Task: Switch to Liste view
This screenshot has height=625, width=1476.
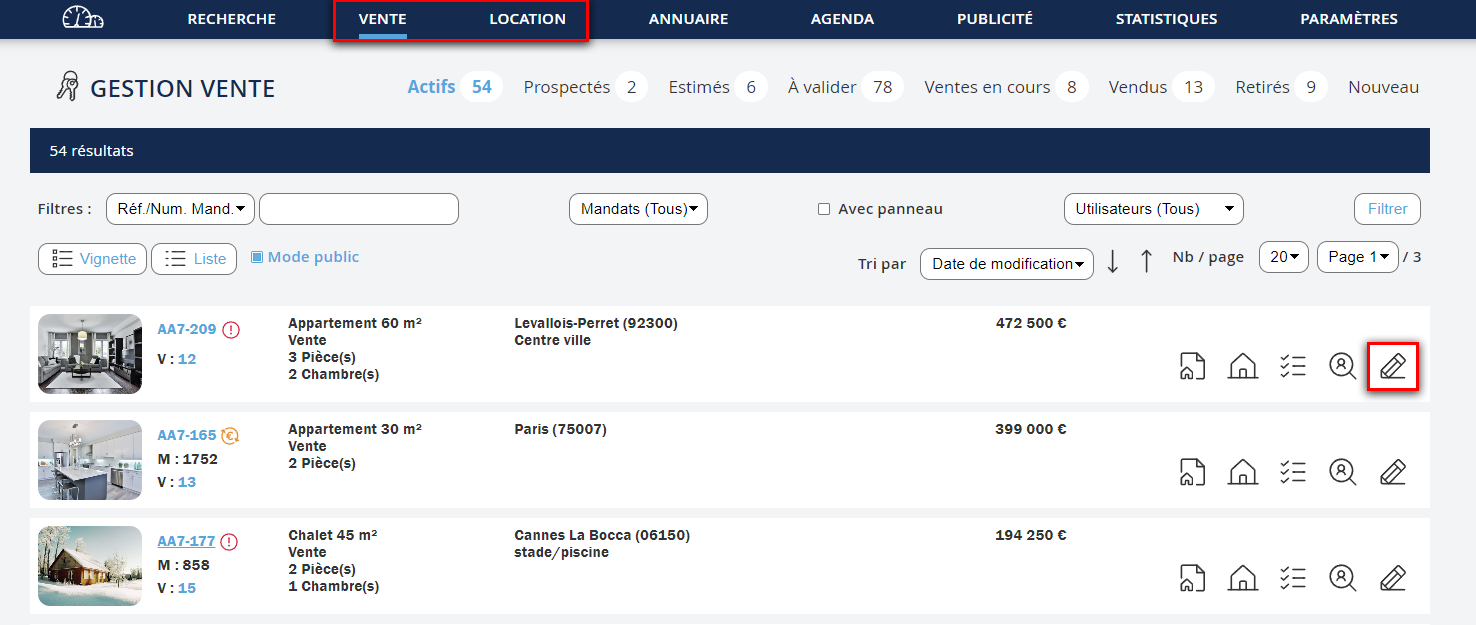Action: point(194,259)
